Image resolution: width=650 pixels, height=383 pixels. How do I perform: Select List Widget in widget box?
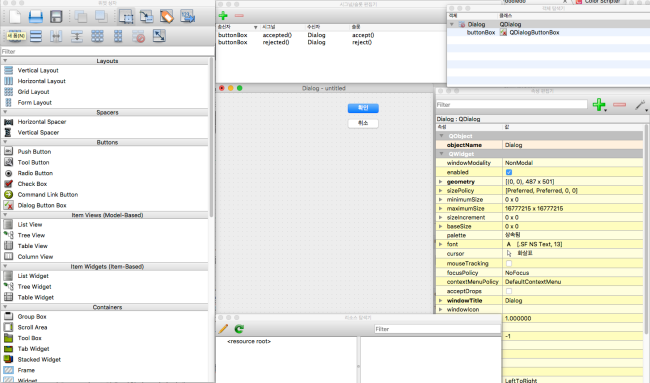click(33, 276)
